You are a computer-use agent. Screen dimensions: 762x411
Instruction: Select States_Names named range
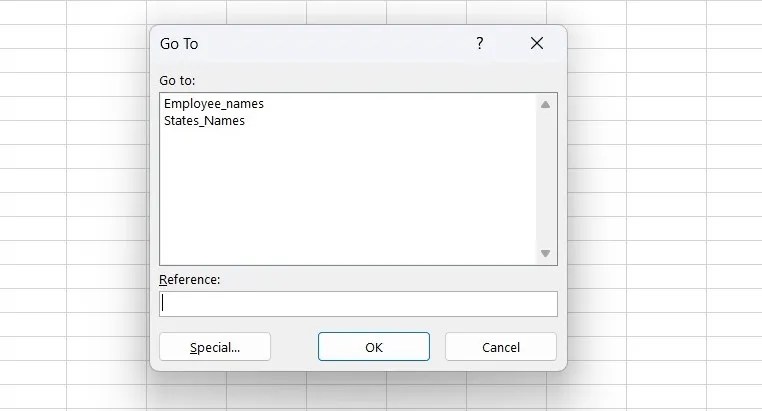(x=204, y=121)
